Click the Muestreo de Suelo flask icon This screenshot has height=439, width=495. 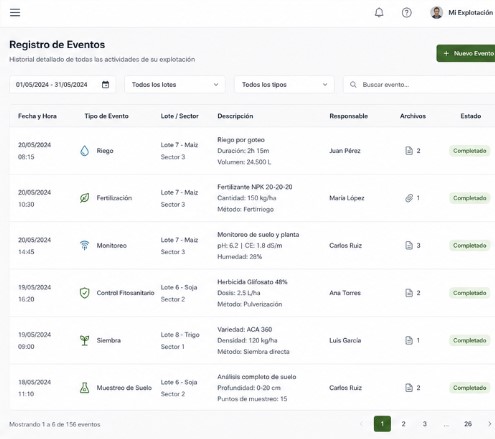[x=85, y=388]
